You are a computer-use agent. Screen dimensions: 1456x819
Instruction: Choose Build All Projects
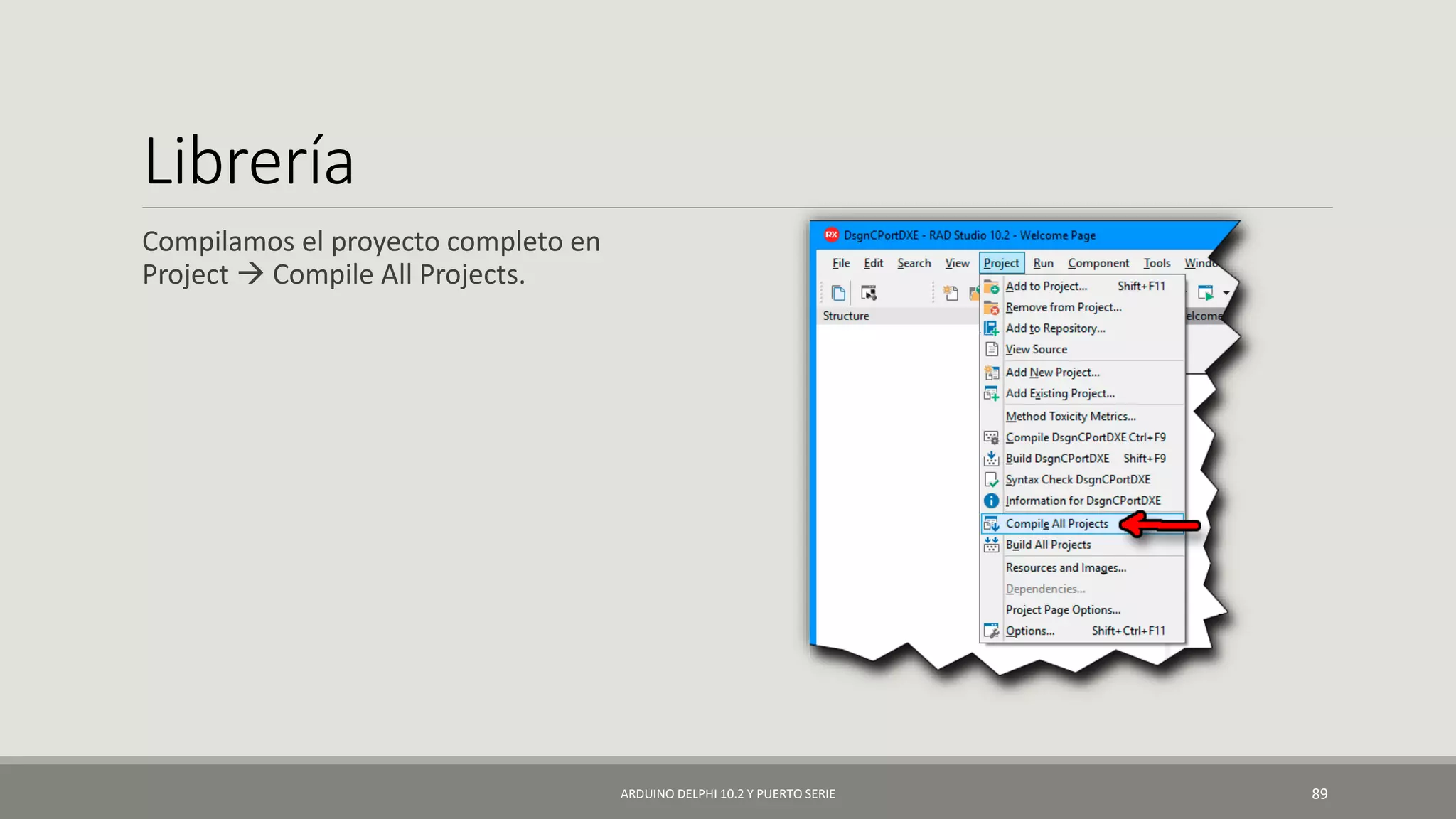tap(1082, 545)
